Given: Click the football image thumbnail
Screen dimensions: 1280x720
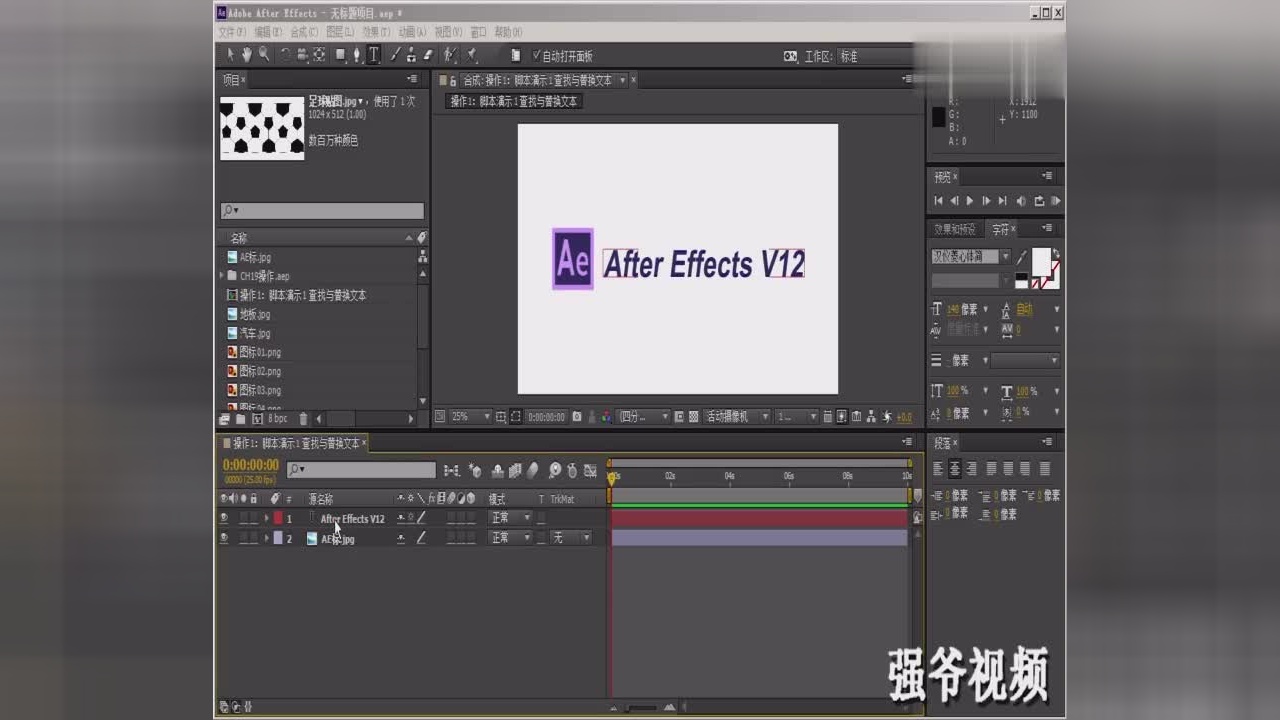Looking at the screenshot, I should pyautogui.click(x=262, y=128).
